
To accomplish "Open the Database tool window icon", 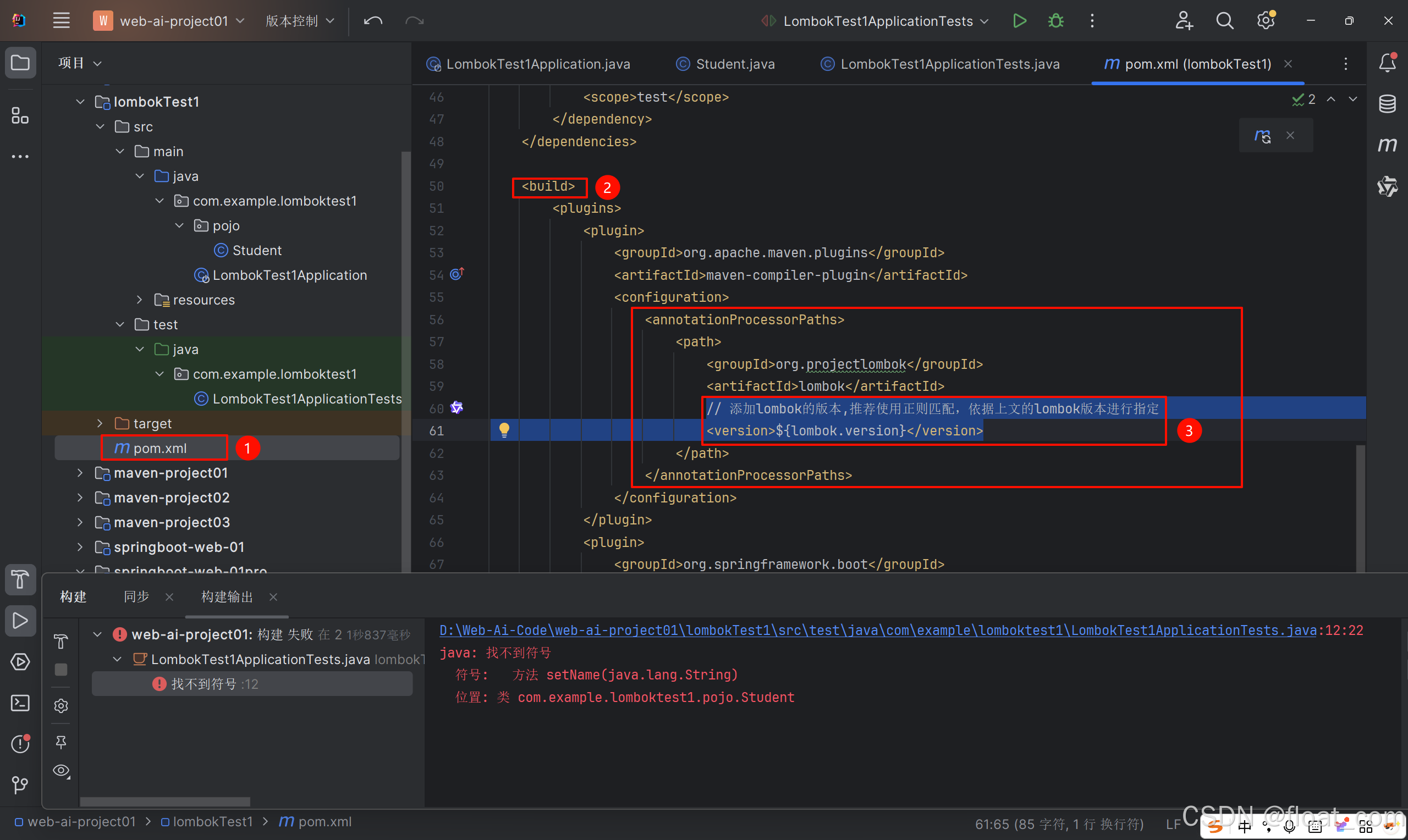I will point(1387,103).
